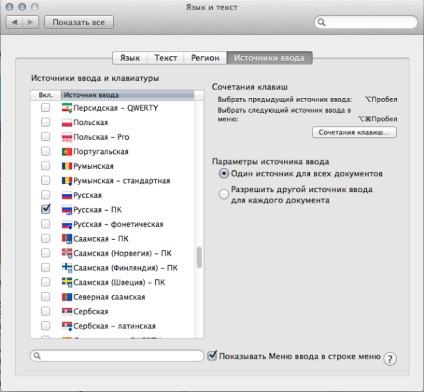Click the Румынская flag icon
424x392 pixels.
(x=67, y=166)
